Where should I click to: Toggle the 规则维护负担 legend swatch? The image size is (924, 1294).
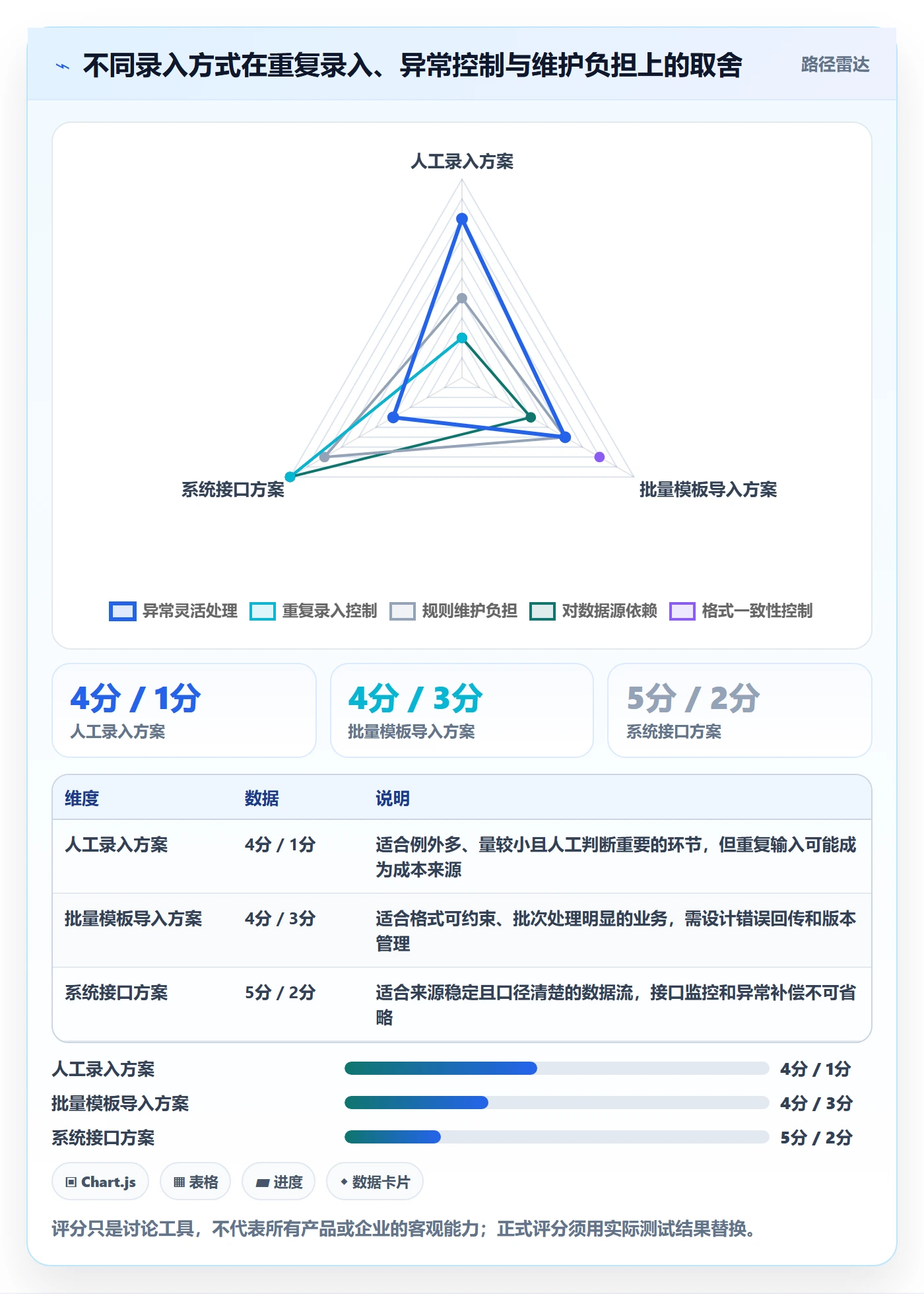(402, 611)
